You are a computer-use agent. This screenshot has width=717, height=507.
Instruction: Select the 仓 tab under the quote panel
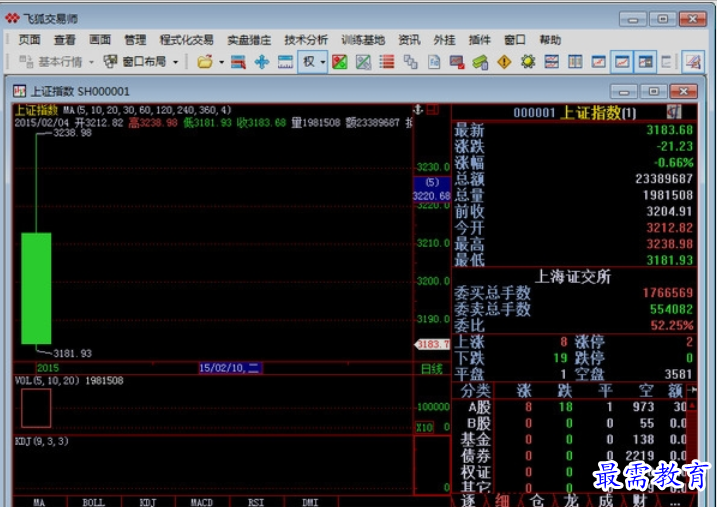tap(537, 501)
